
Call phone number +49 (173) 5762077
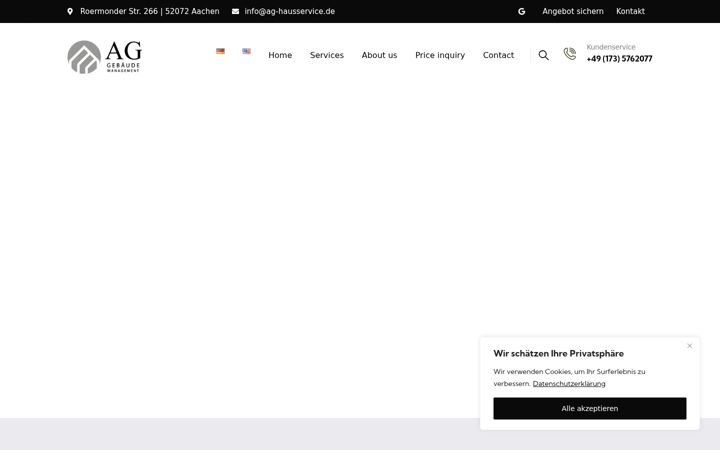(619, 59)
